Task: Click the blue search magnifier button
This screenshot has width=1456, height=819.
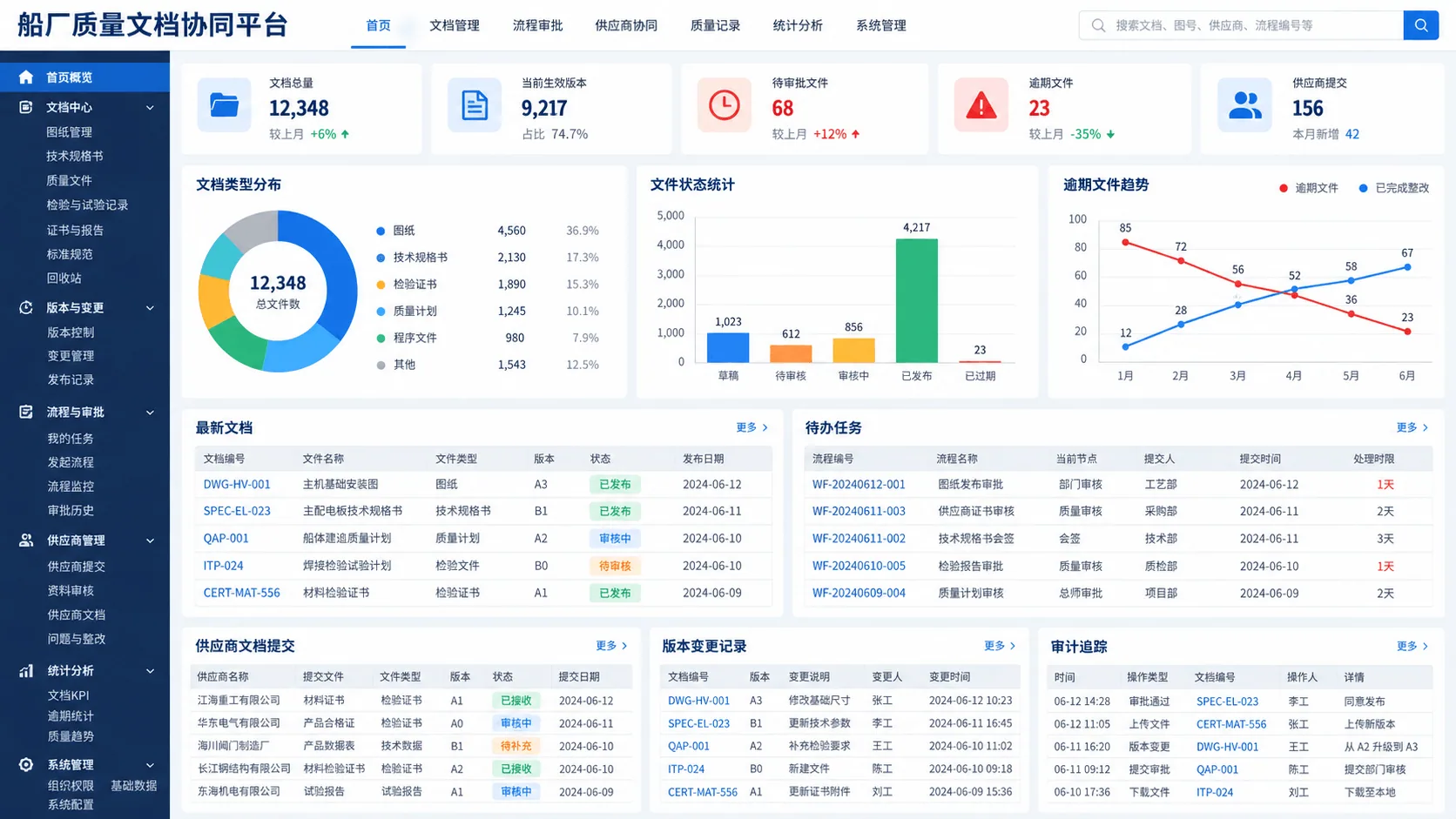Action: pyautogui.click(x=1420, y=25)
